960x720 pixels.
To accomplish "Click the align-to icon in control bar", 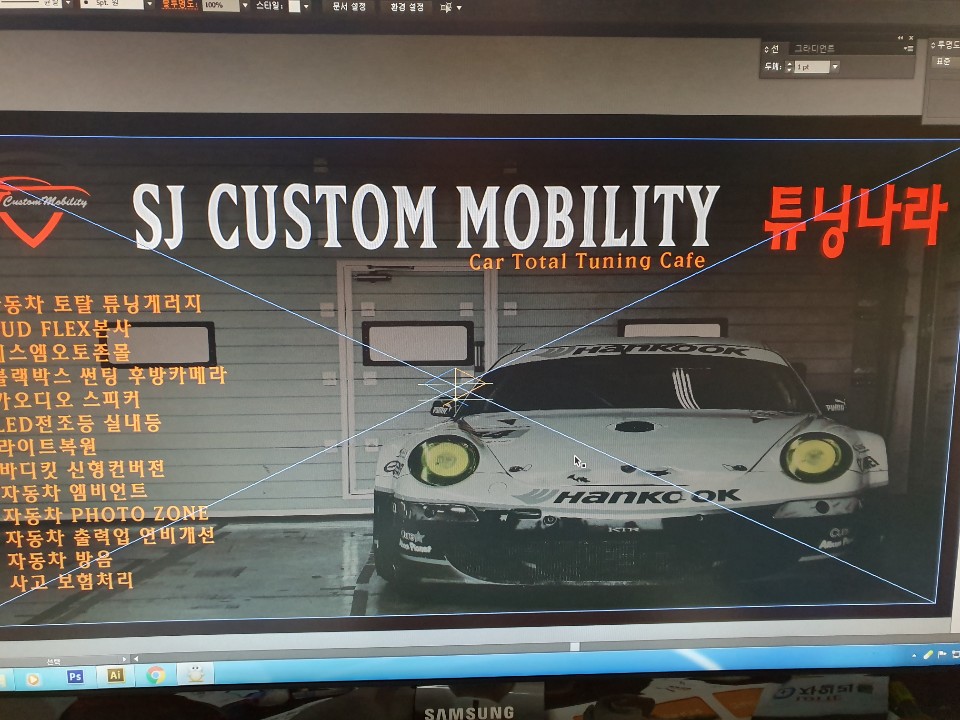I will click(x=446, y=7).
